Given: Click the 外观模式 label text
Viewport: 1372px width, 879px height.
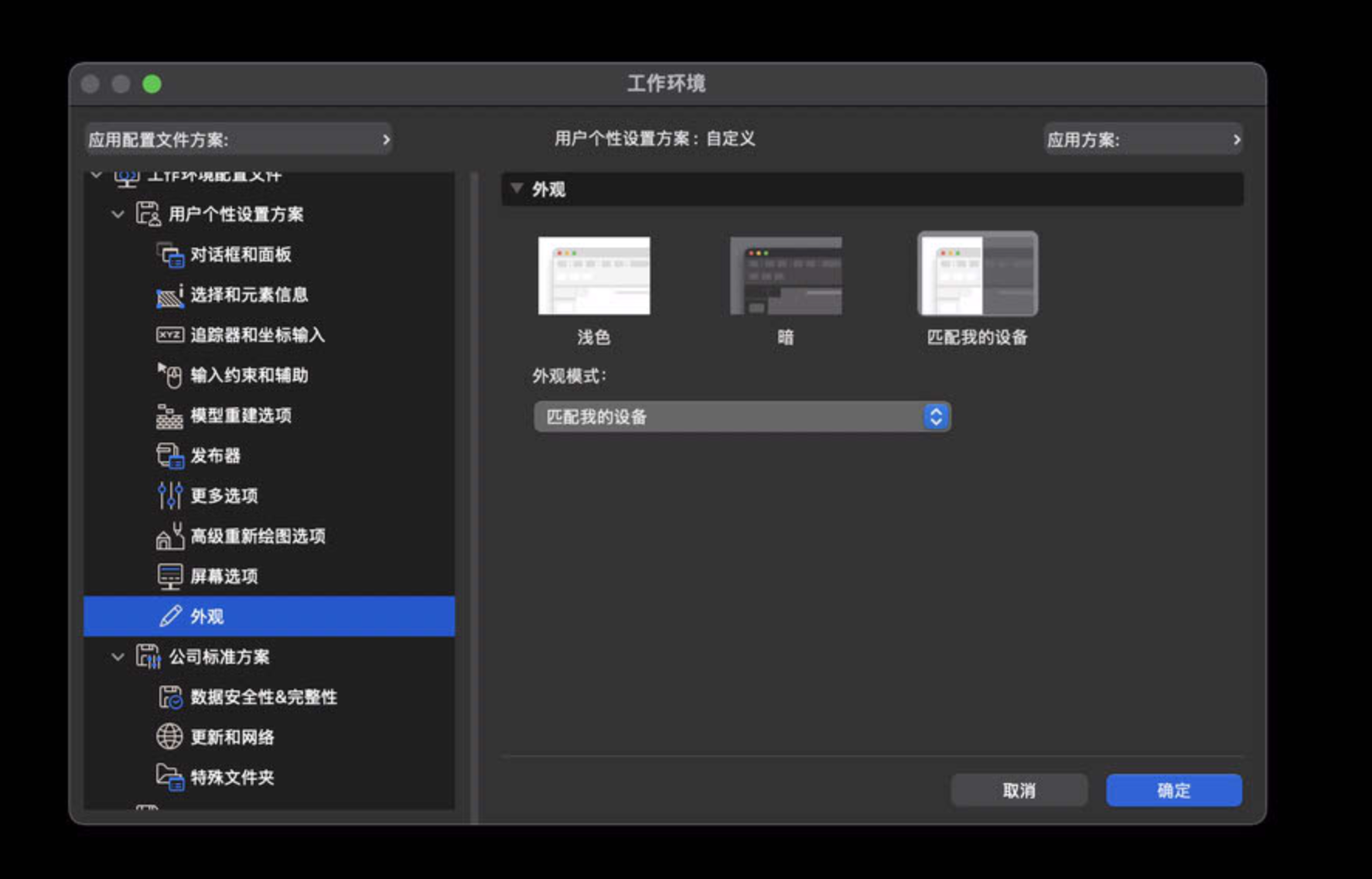Looking at the screenshot, I should click(x=569, y=376).
